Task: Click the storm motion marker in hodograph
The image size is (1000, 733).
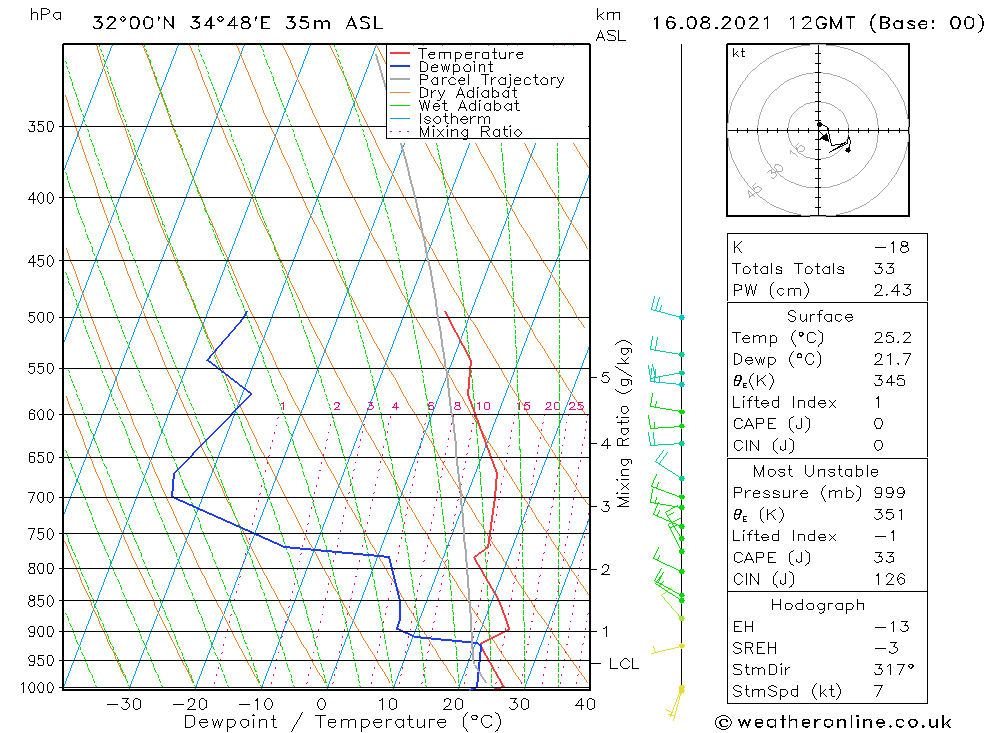Action: coord(825,138)
